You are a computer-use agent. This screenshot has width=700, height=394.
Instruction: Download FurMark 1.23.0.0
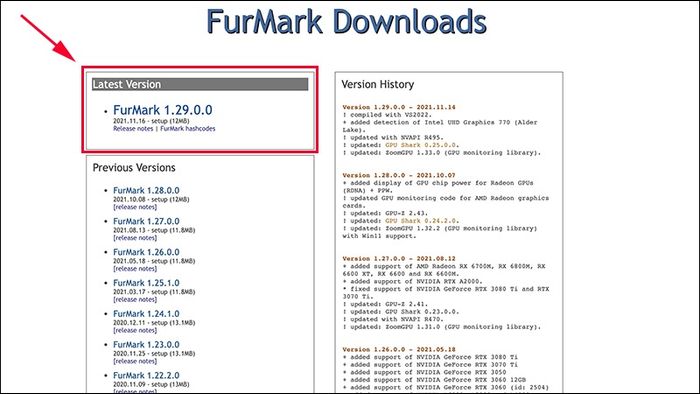tap(146, 344)
